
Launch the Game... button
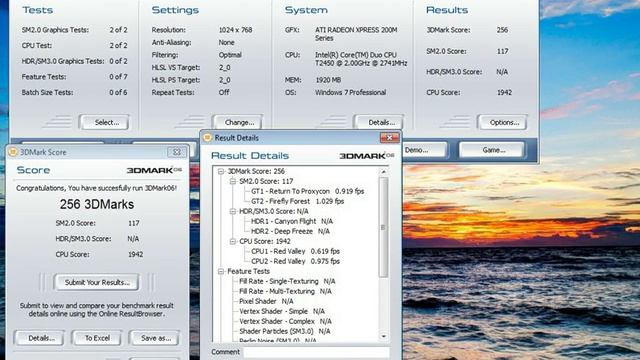point(492,150)
